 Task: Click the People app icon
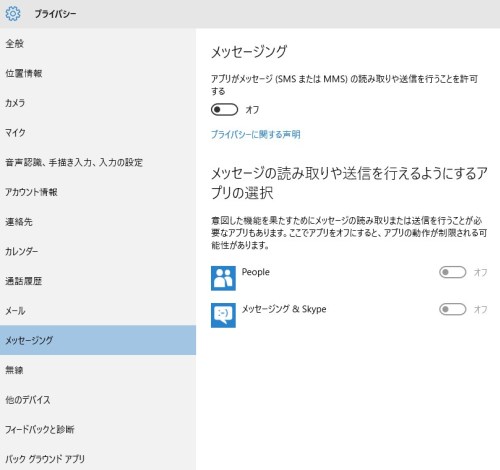pos(223,278)
